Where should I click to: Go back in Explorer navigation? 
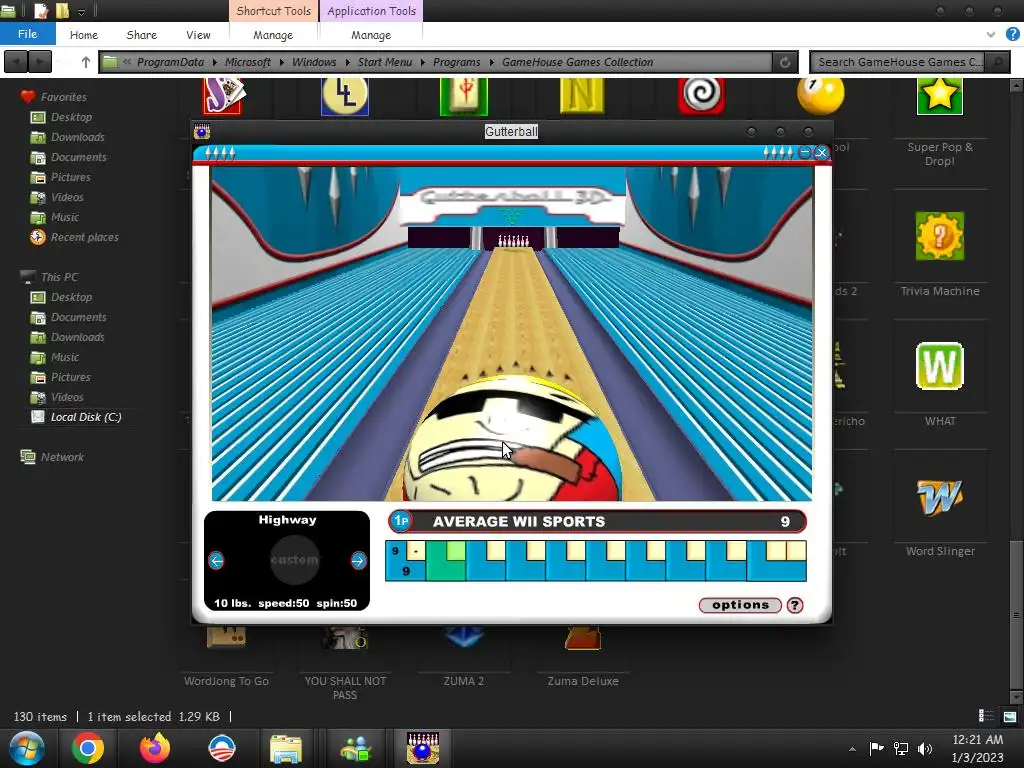pyautogui.click(x=16, y=62)
